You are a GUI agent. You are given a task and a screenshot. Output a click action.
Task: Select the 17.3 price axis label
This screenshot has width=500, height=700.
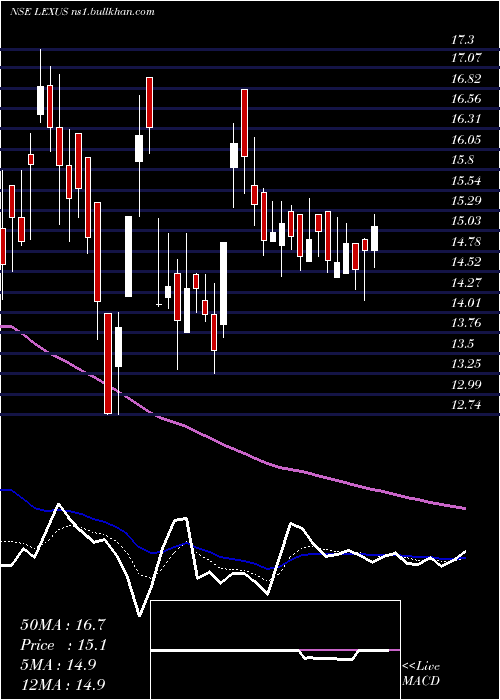pos(462,40)
